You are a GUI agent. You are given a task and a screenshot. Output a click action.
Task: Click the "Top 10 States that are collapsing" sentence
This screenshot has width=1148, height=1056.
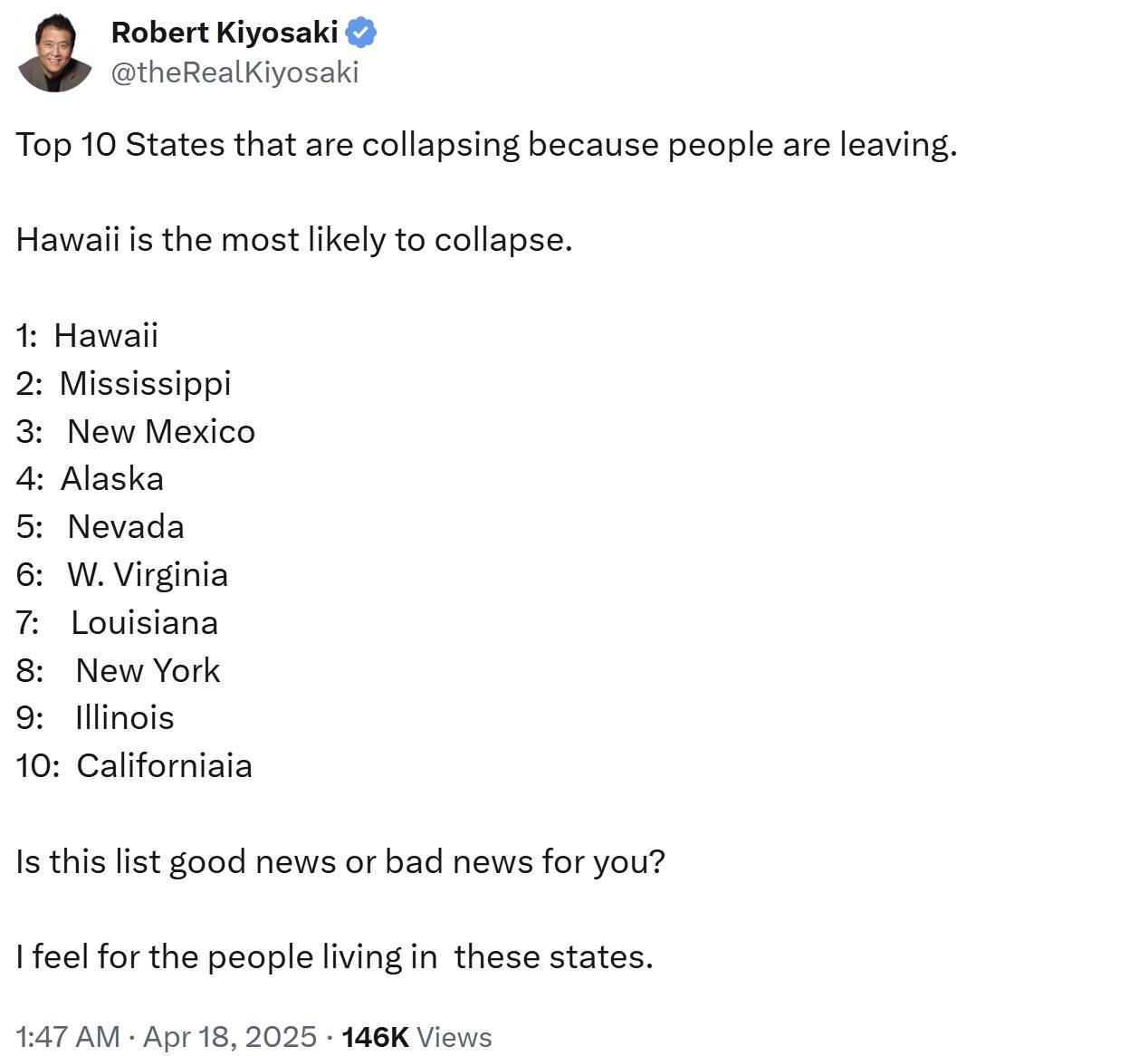(x=486, y=145)
